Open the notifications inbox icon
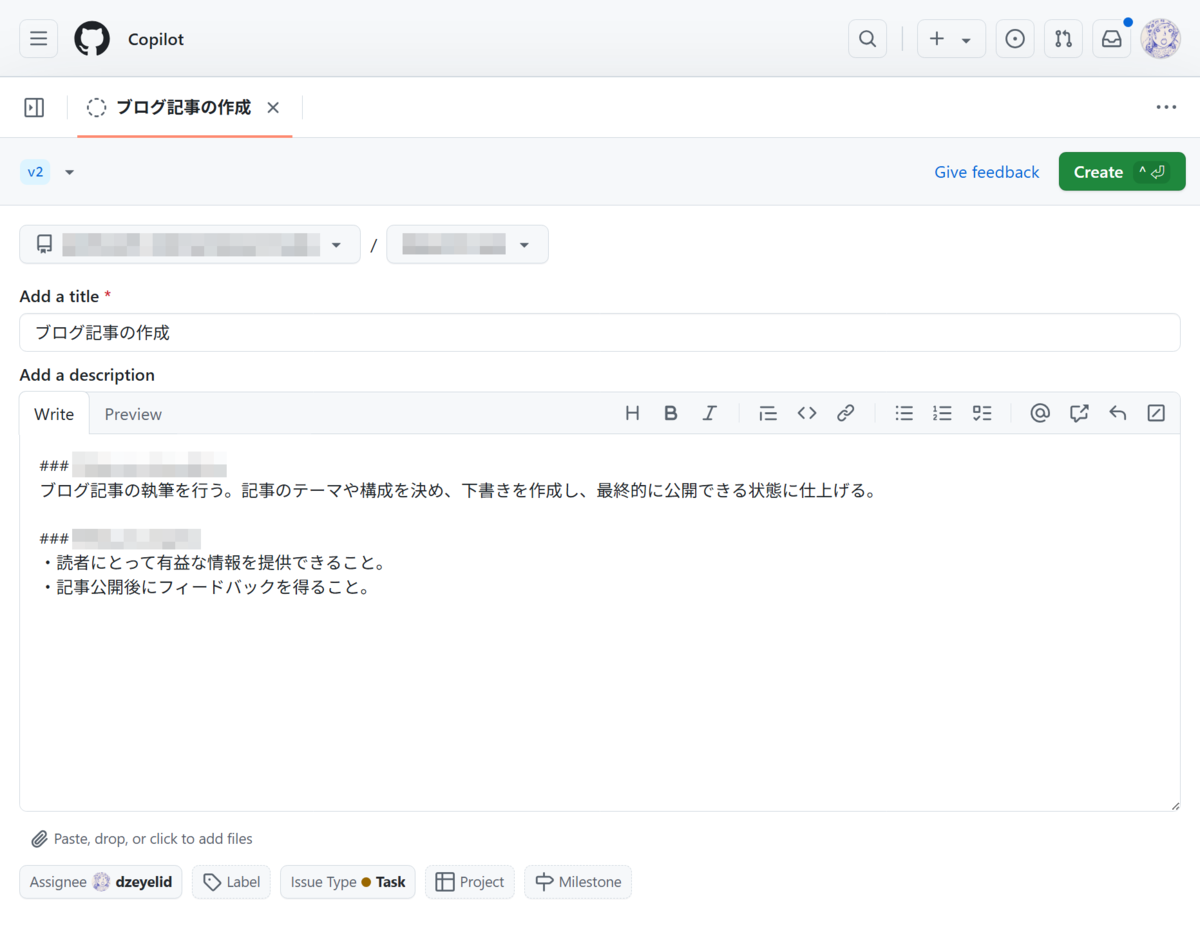Image resolution: width=1200 pixels, height=925 pixels. 1111,39
